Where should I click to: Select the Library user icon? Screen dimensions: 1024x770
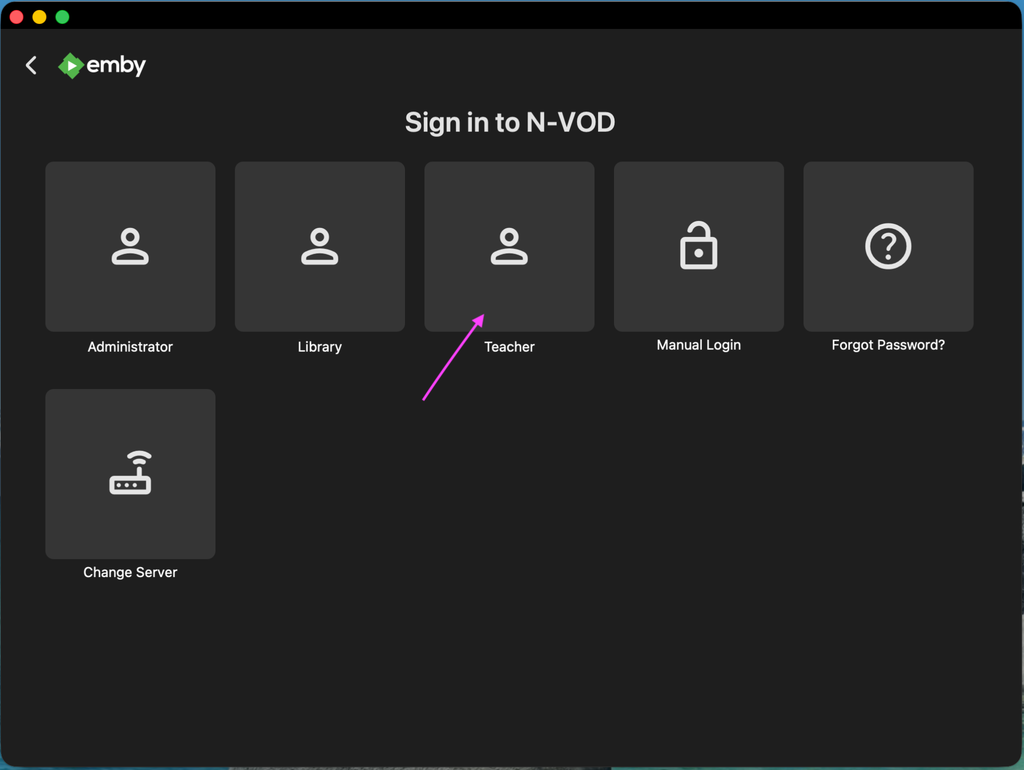pyautogui.click(x=319, y=246)
